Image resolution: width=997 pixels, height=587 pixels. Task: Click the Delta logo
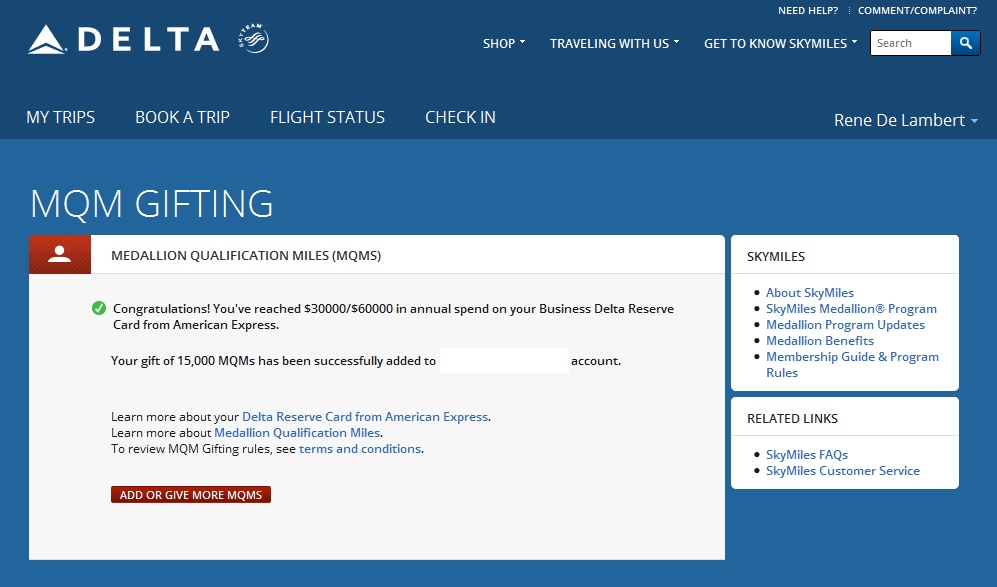click(122, 38)
